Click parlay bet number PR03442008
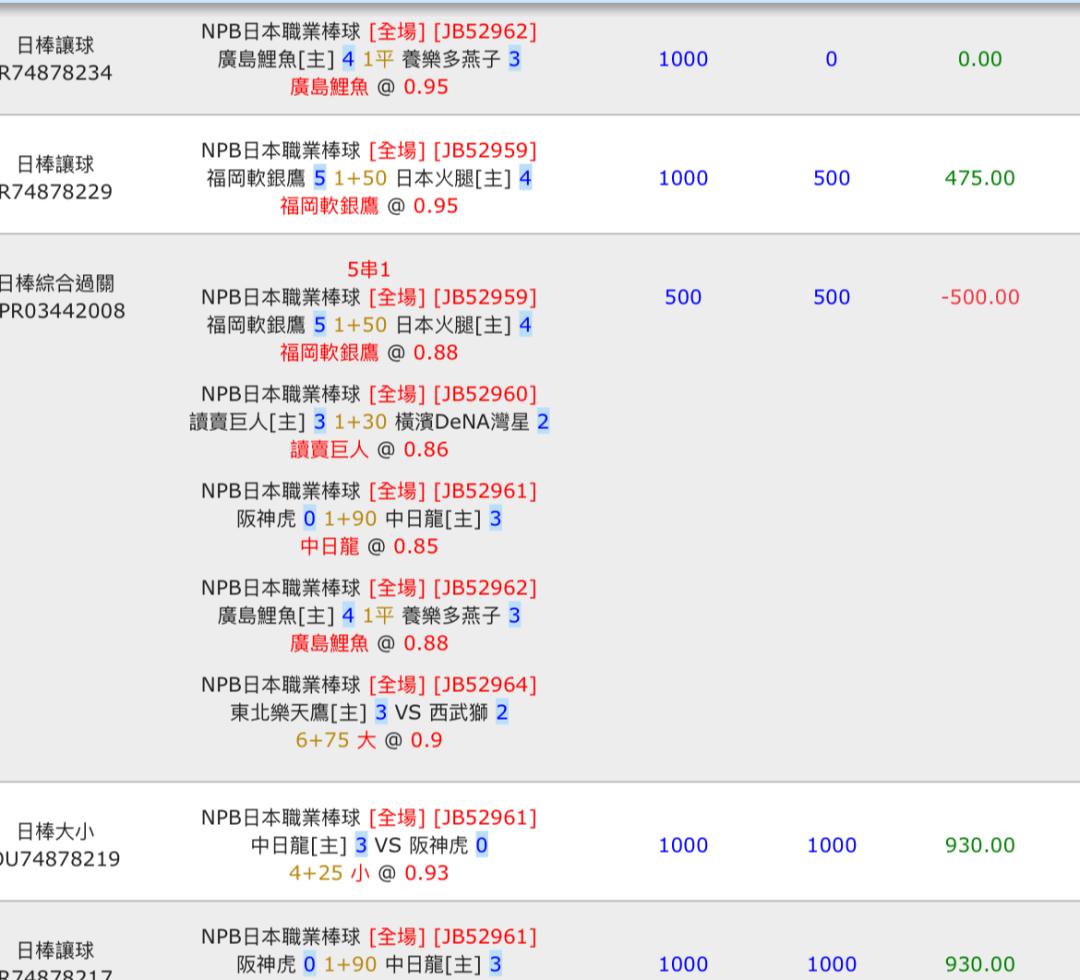Screen dimensions: 1080x980 tap(62, 311)
